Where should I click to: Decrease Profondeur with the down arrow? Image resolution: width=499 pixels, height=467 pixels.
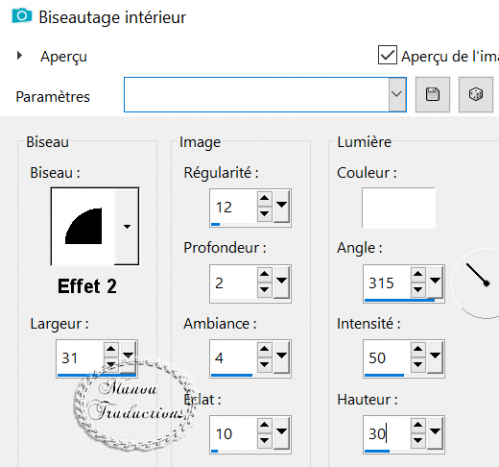tap(264, 290)
